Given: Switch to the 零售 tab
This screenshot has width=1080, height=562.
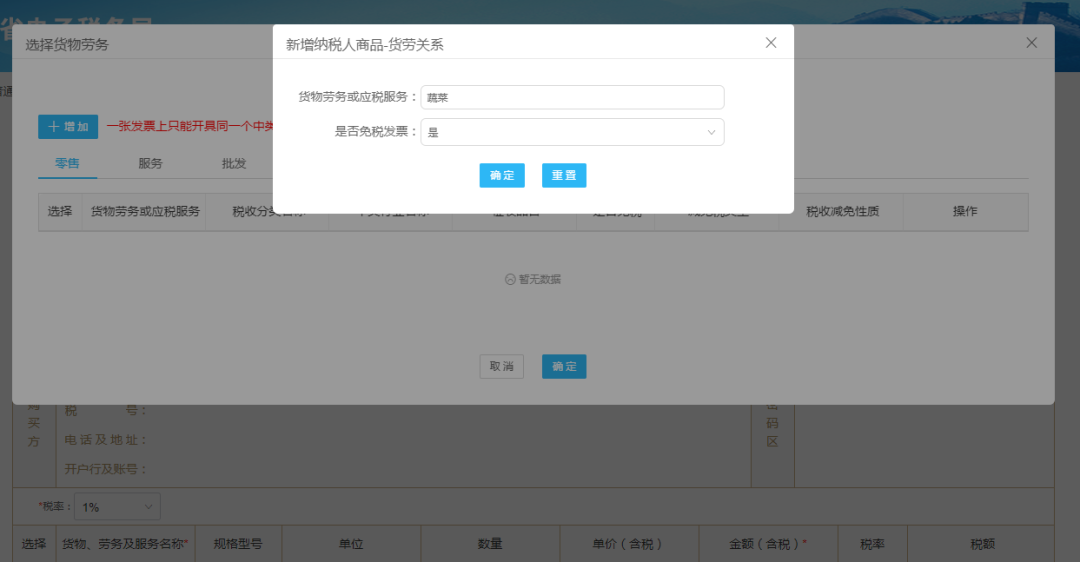Looking at the screenshot, I should 68,164.
